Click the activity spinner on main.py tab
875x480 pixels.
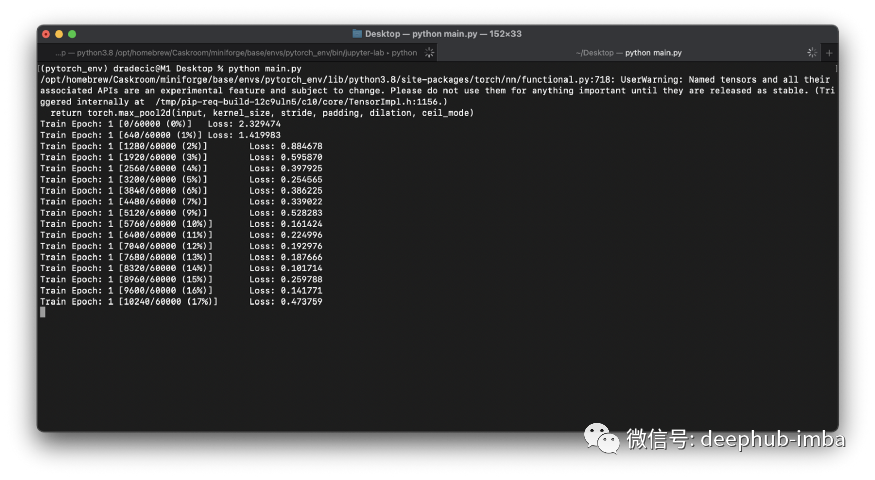(x=812, y=52)
